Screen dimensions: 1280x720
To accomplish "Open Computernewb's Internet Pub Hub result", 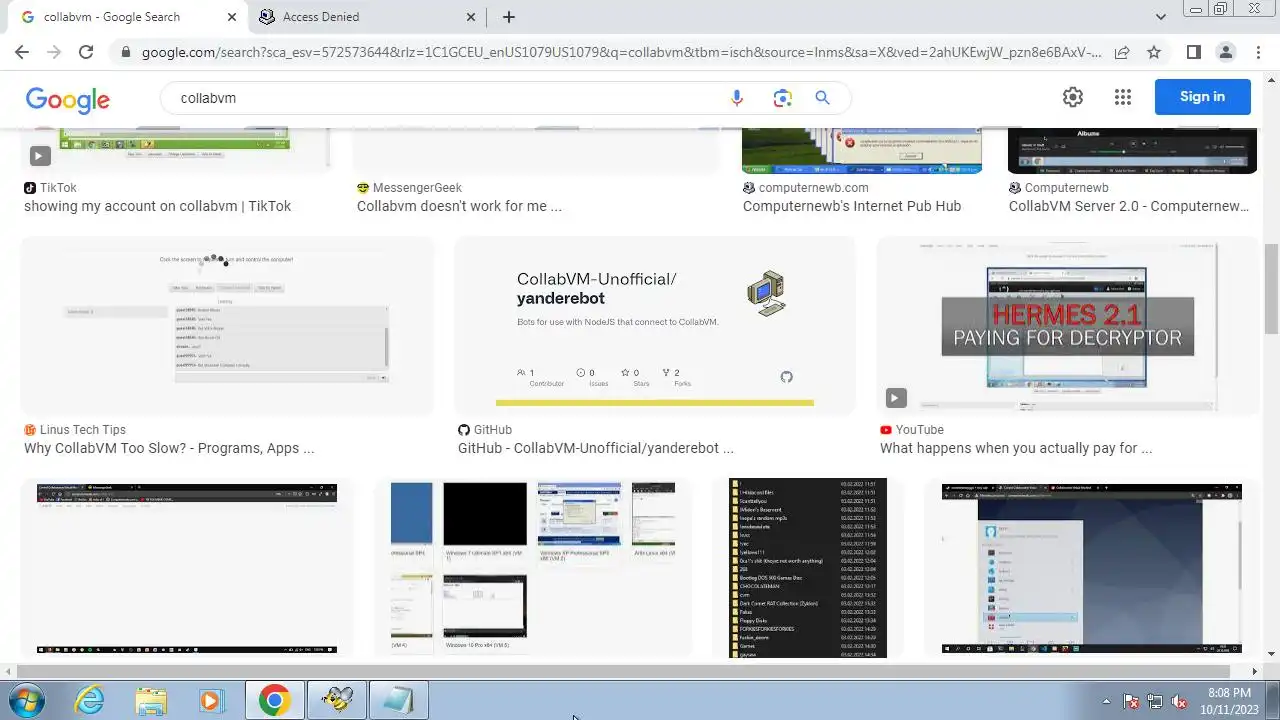I will pos(852,206).
